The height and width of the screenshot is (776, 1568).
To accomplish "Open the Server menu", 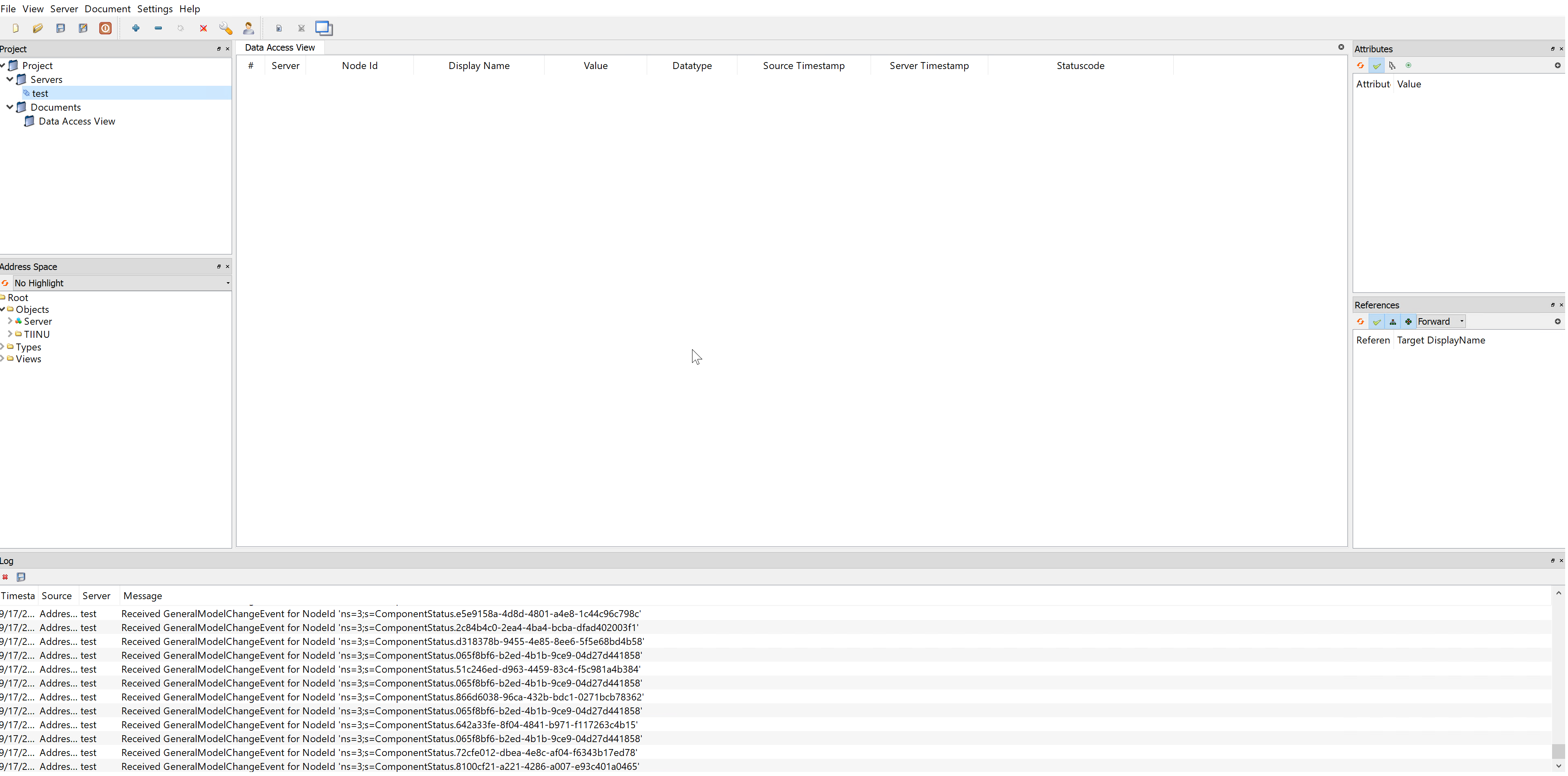I will click(64, 9).
